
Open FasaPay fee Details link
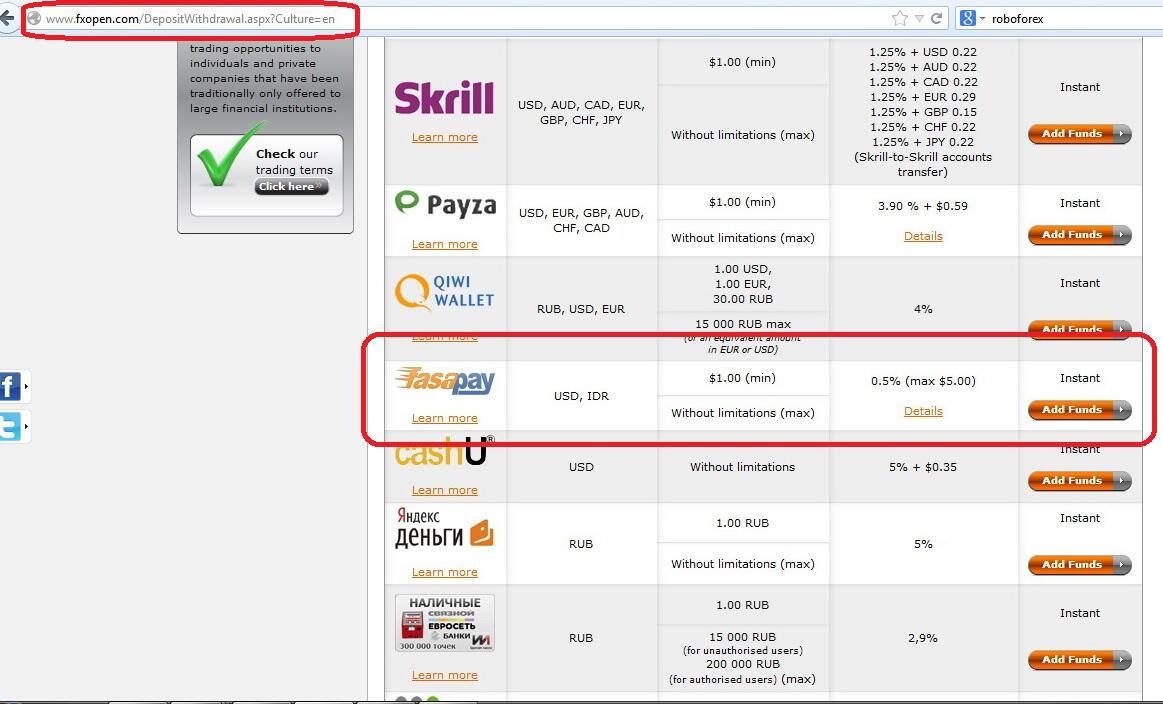point(923,411)
